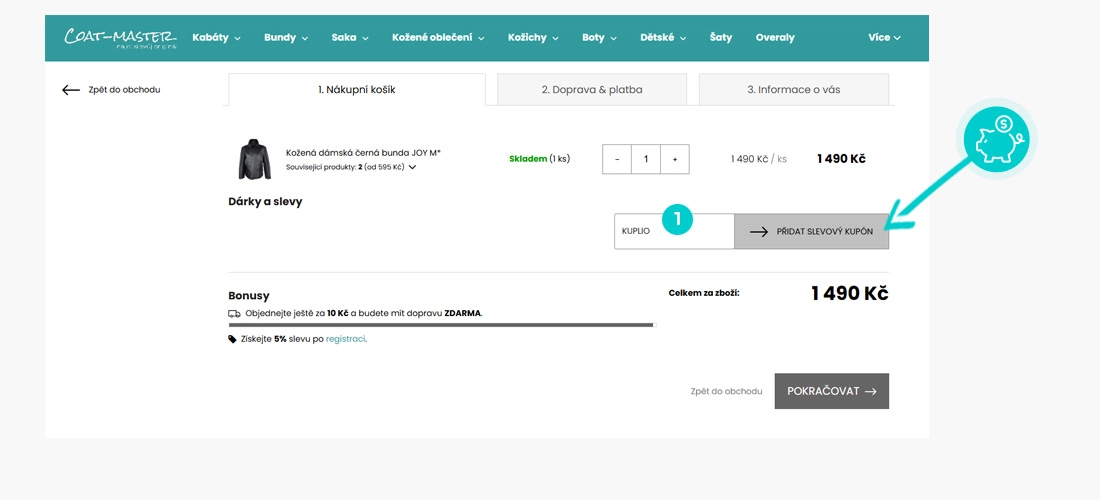Click the coupon code input field

(674, 231)
